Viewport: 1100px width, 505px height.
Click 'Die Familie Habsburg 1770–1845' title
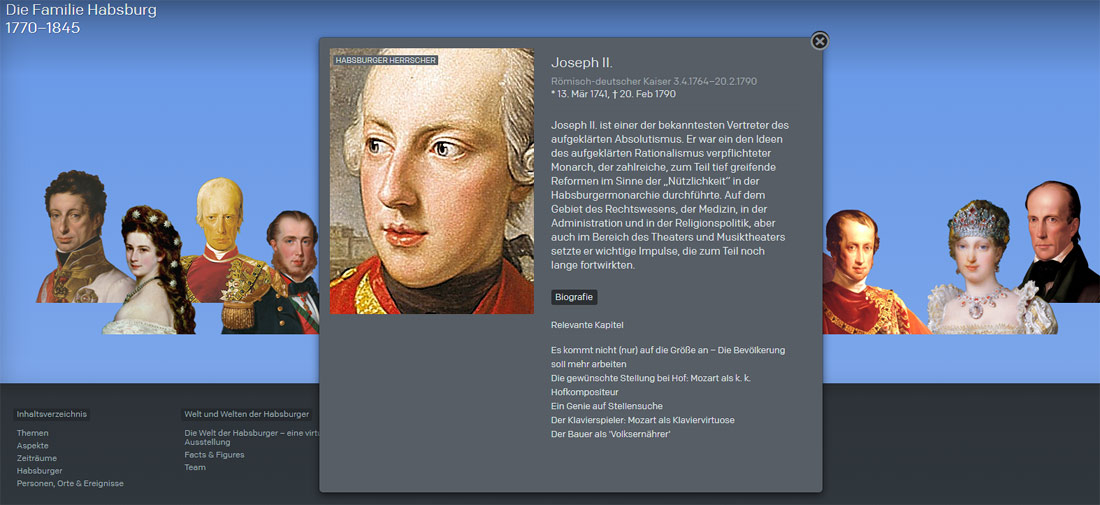81,19
